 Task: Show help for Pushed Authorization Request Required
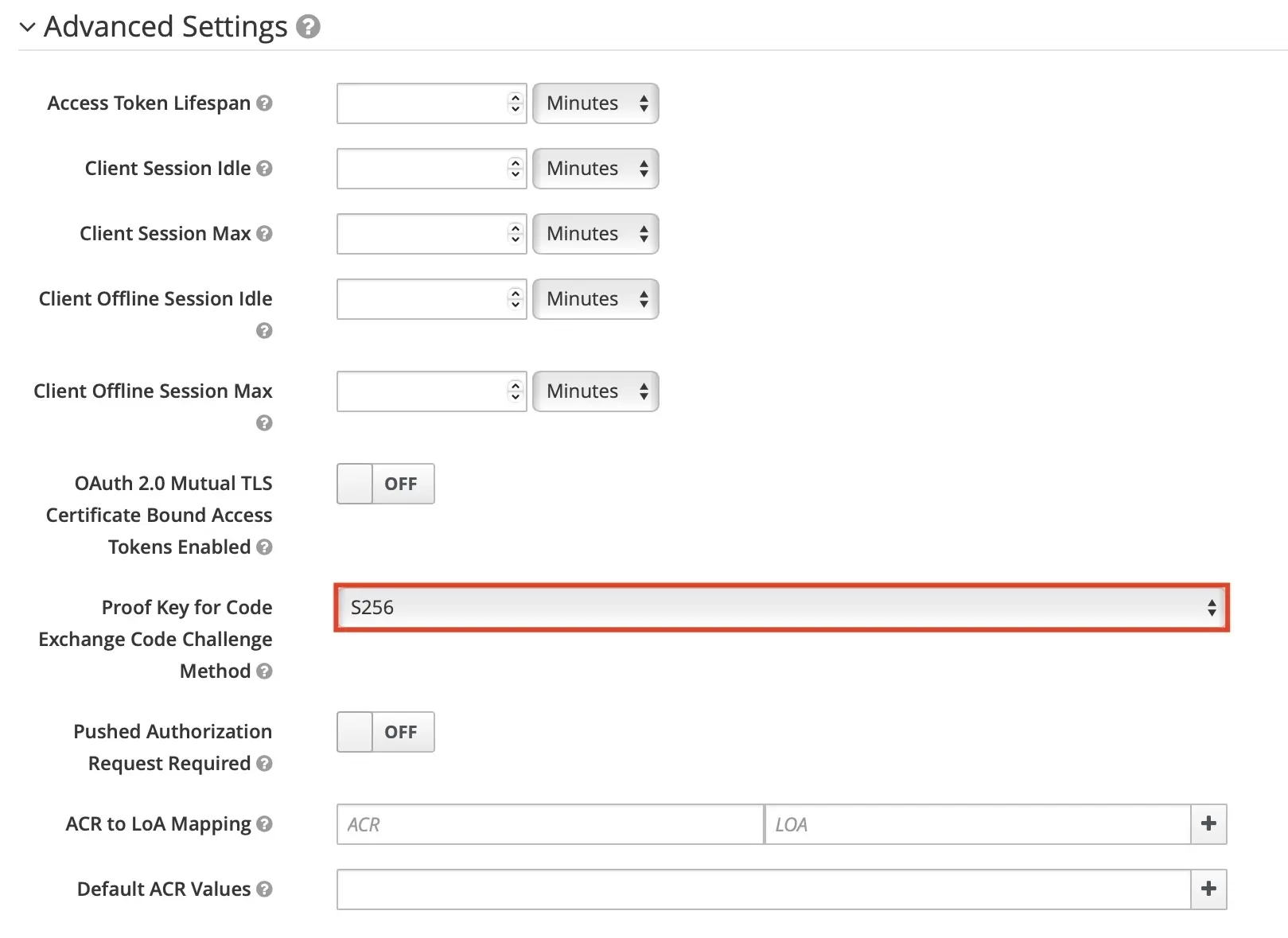tap(265, 764)
